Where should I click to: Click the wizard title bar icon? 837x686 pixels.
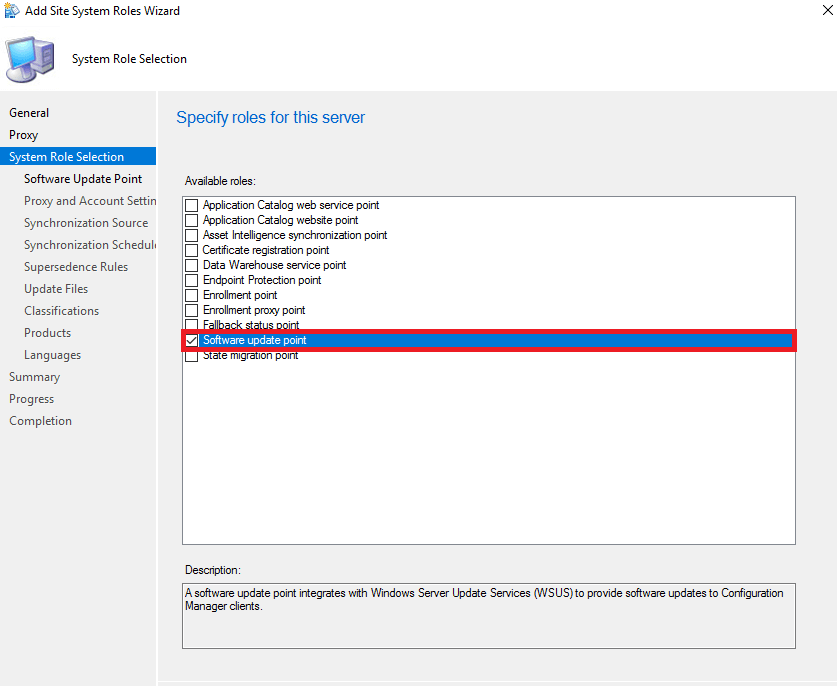coord(11,10)
